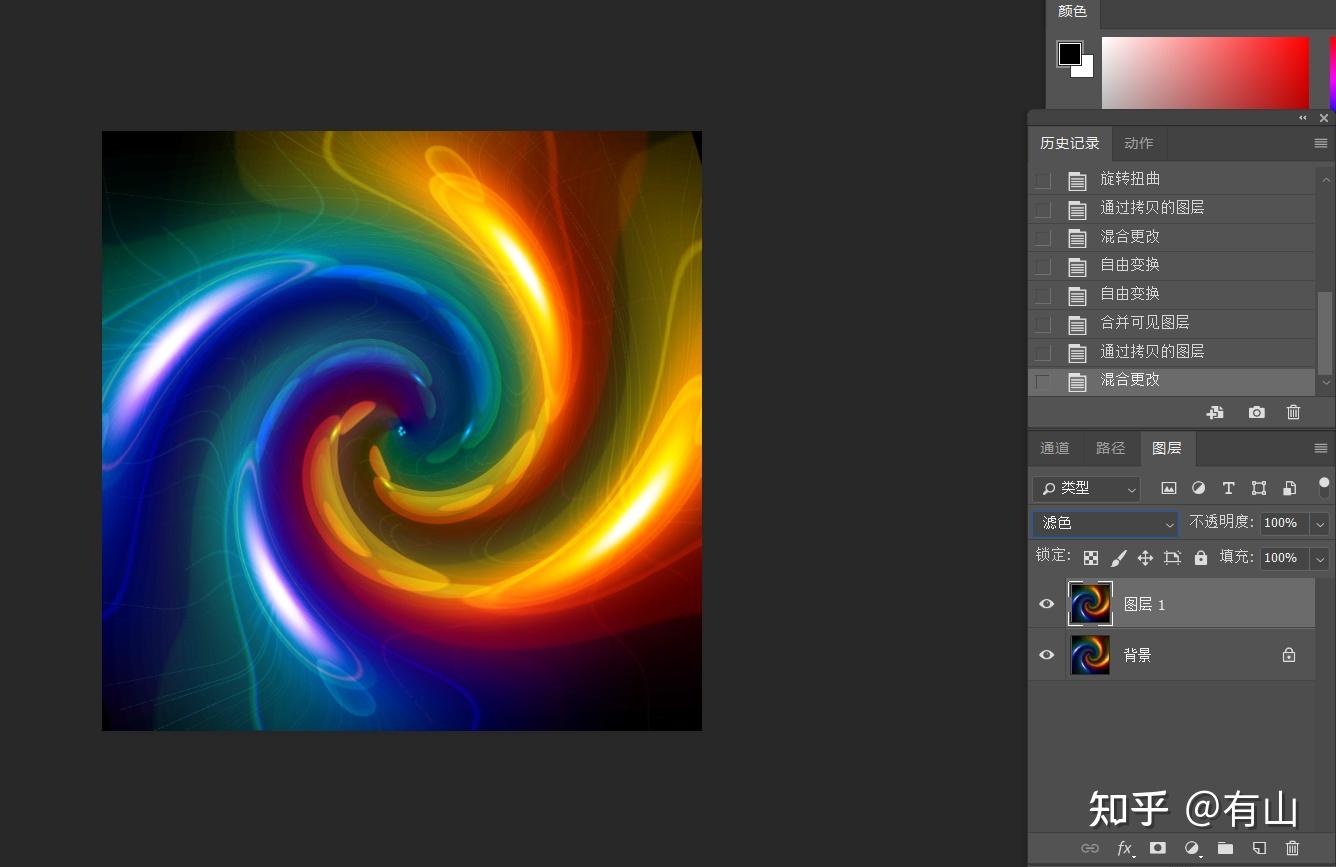Switch to the 路径 tab
This screenshot has width=1336, height=867.
pos(1111,448)
